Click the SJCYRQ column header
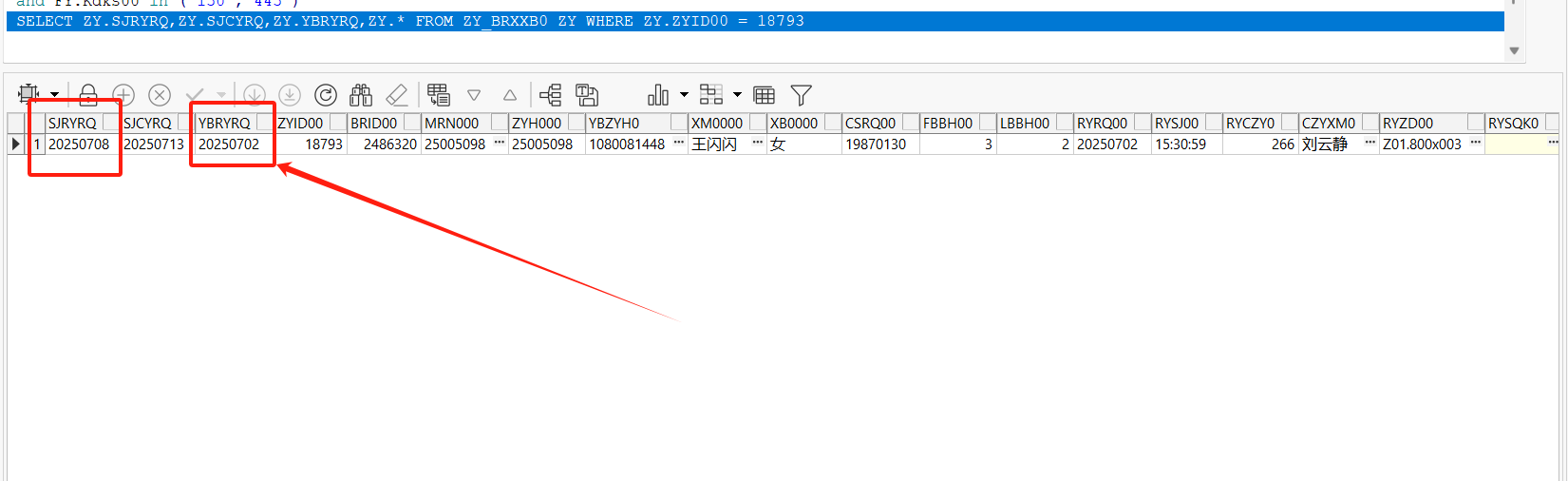 (157, 124)
